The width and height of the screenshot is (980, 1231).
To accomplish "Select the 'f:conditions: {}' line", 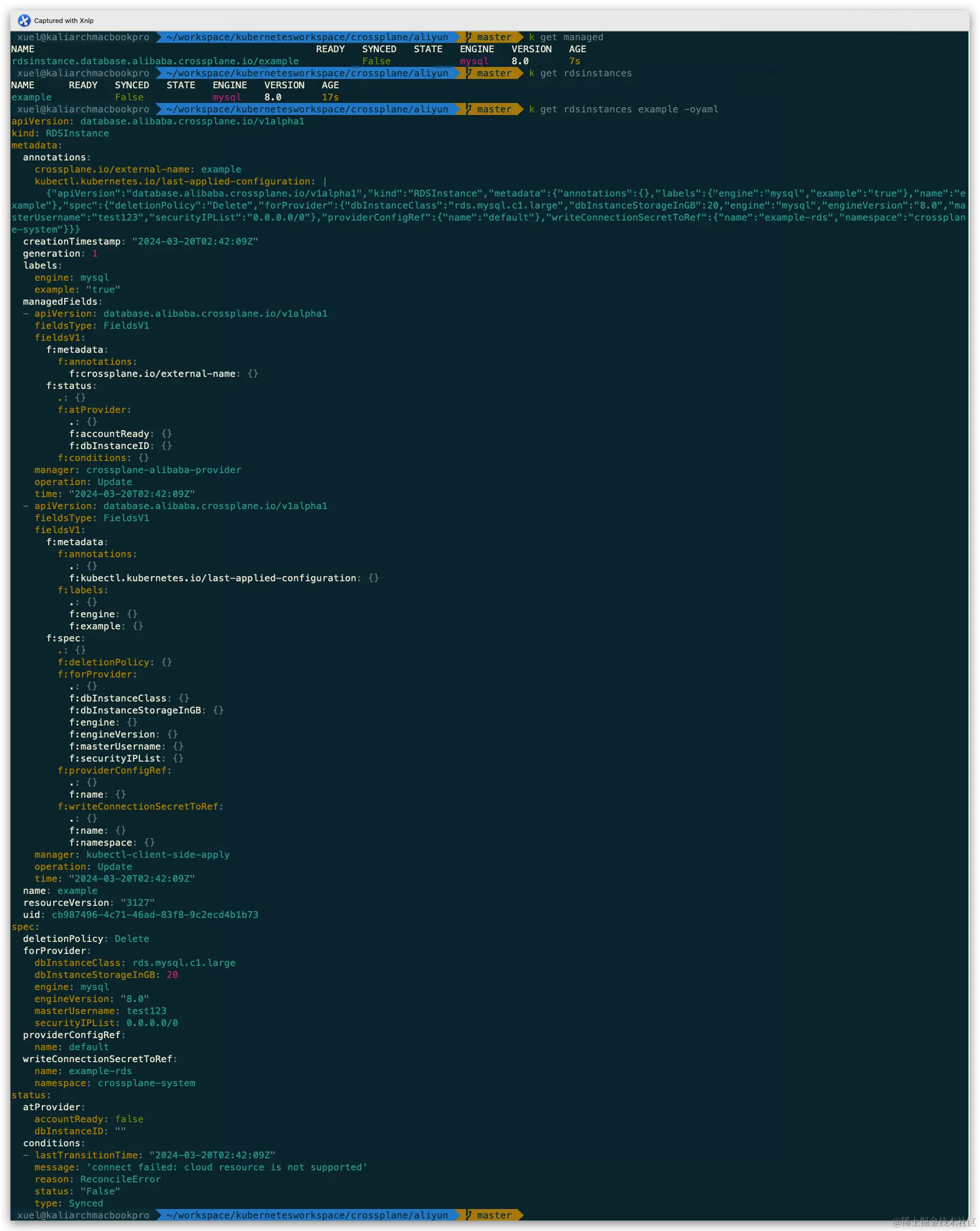I will coord(103,457).
